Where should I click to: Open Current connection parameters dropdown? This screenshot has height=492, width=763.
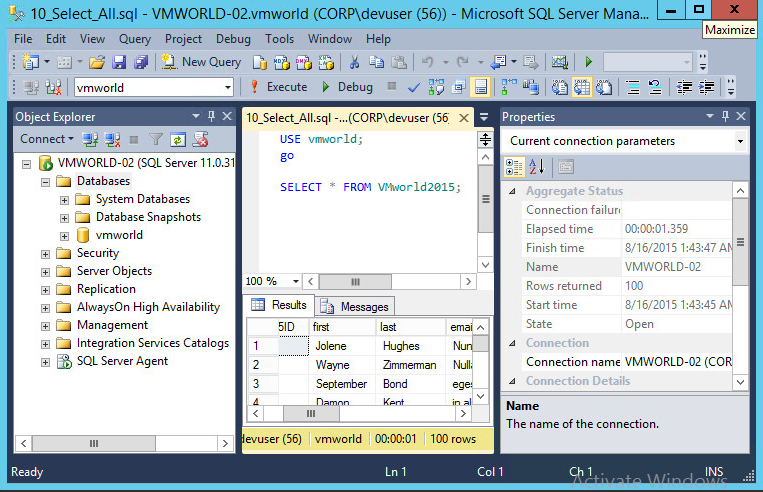point(740,141)
